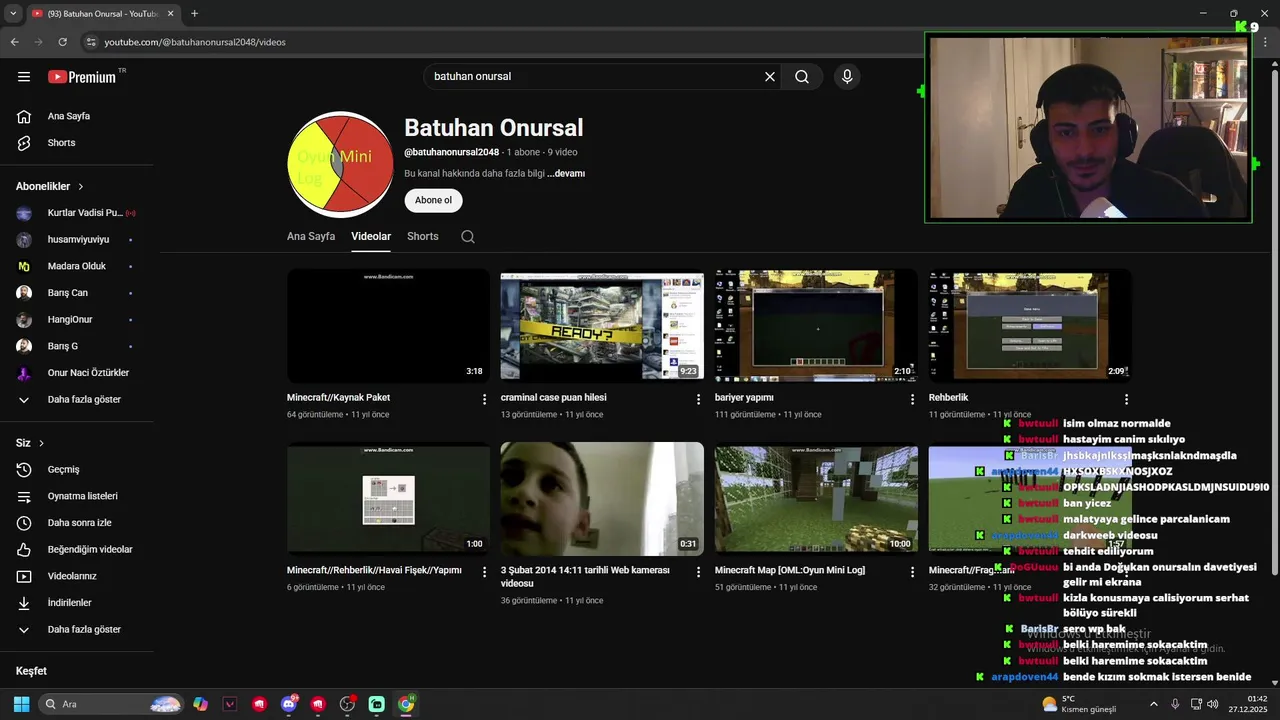
Task: Click the Windows taskbar Ara search box
Action: coord(111,704)
